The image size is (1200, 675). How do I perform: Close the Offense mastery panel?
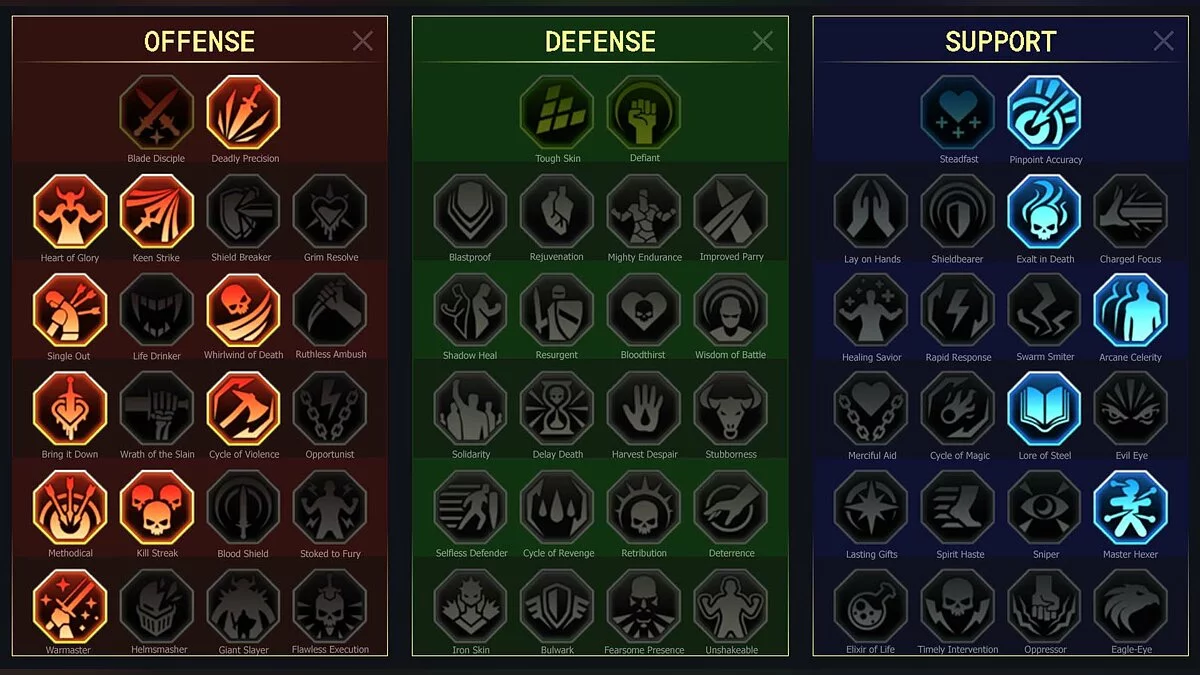tap(363, 40)
